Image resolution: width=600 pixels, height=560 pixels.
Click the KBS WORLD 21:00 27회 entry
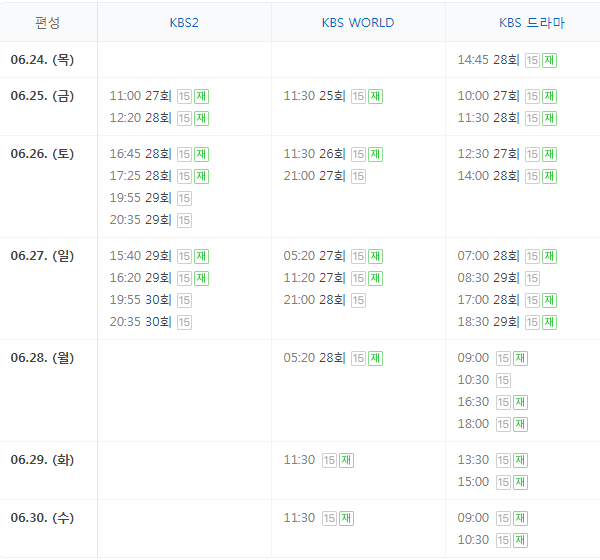coord(314,176)
